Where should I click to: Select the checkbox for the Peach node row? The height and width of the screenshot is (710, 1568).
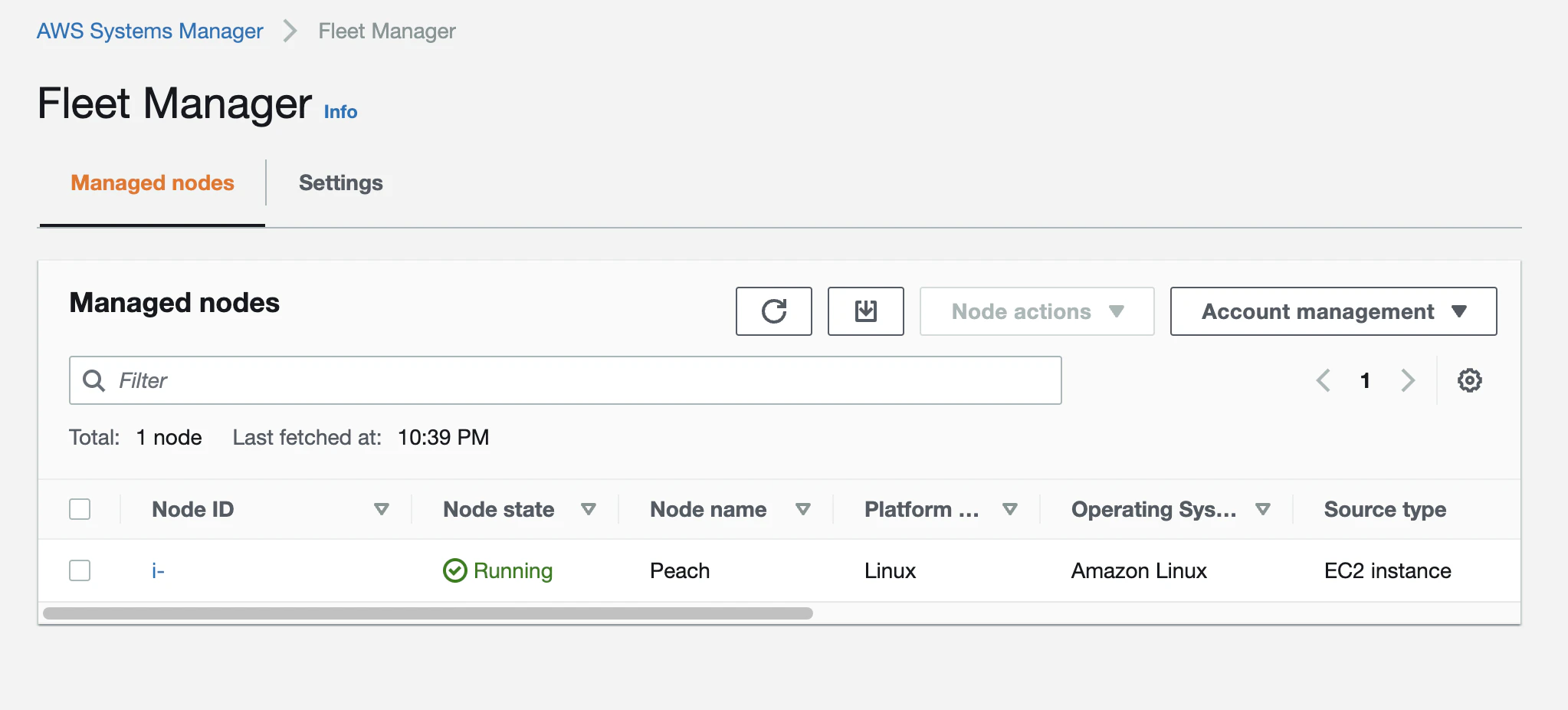(x=80, y=570)
